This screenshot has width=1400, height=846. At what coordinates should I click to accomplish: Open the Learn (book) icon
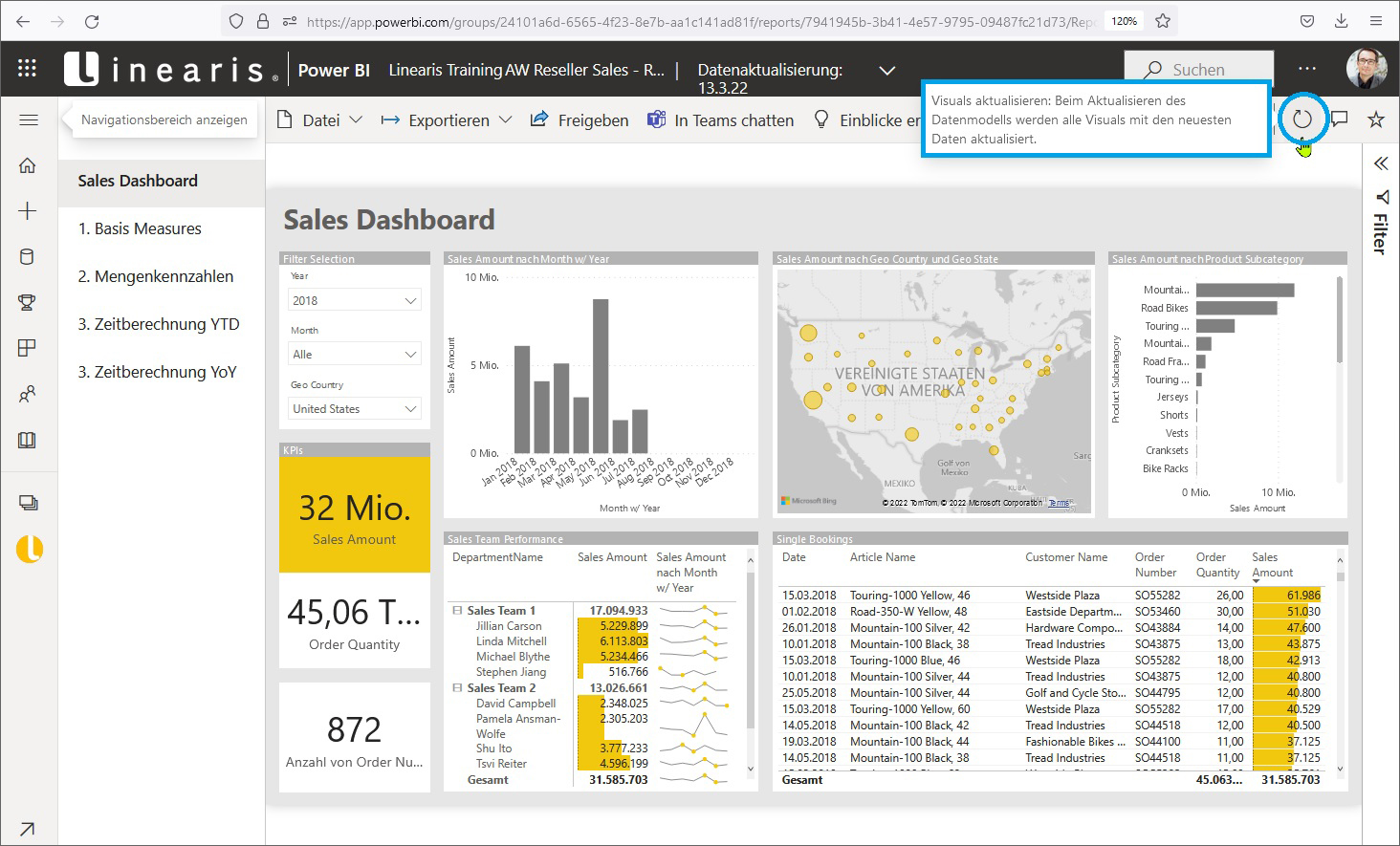coord(28,440)
